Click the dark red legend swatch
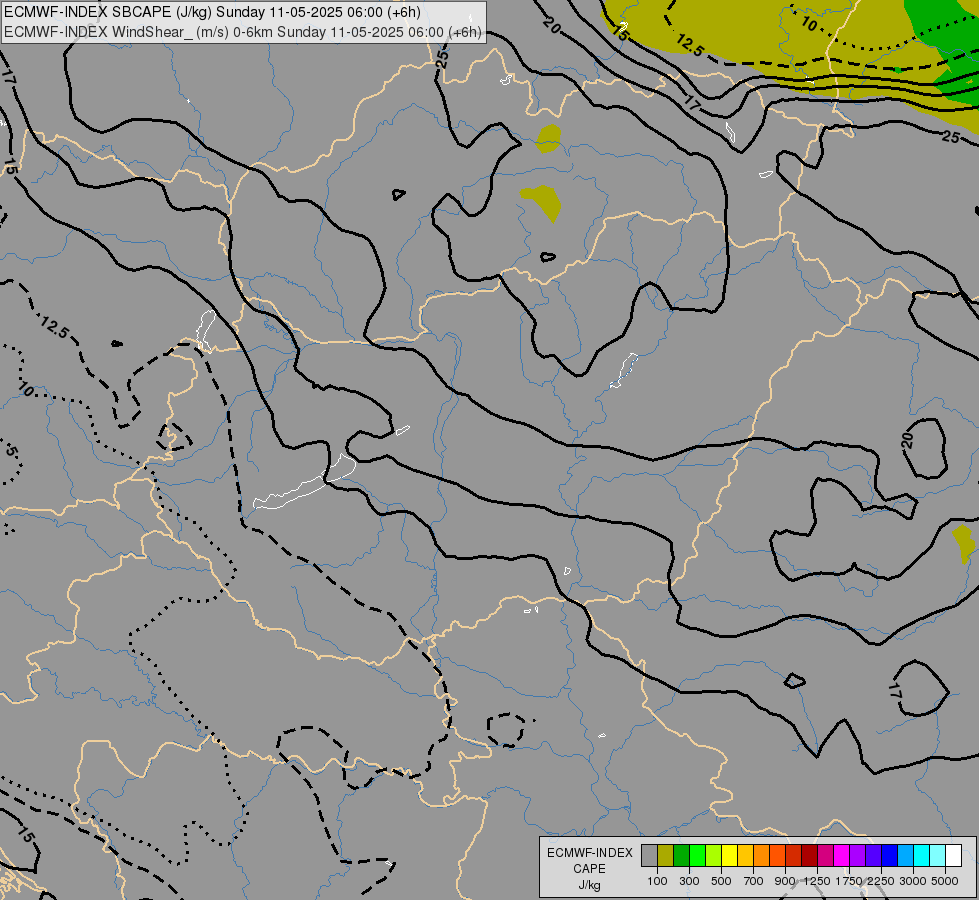Viewport: 979px width, 900px height. (810, 856)
